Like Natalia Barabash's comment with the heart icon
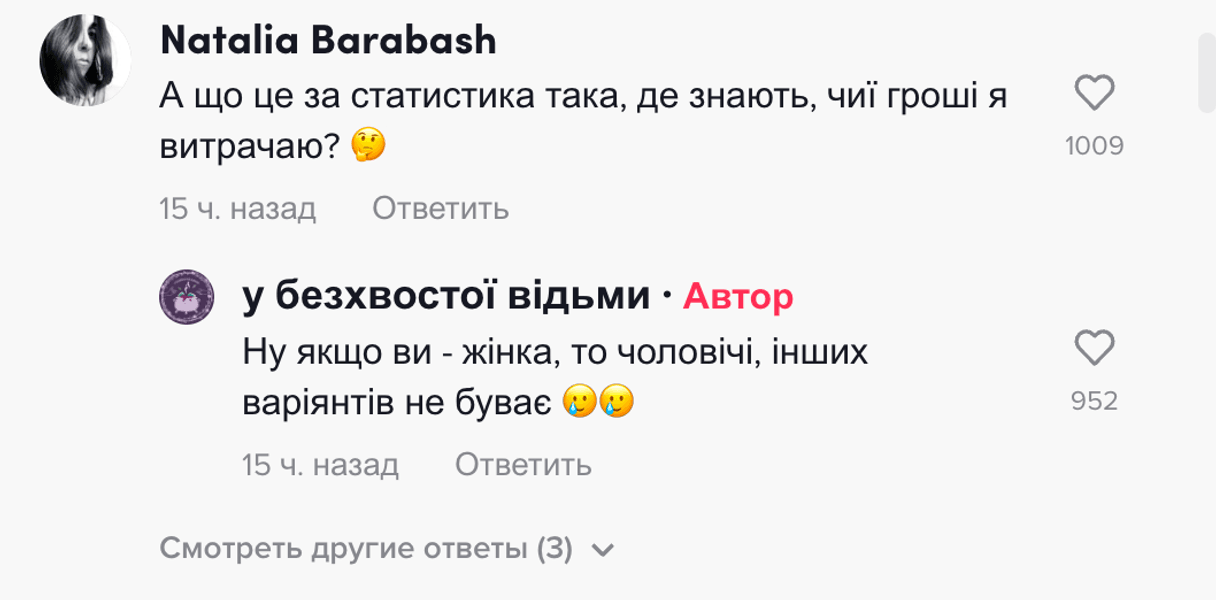Screen dimensions: 1216x600 point(1095,90)
